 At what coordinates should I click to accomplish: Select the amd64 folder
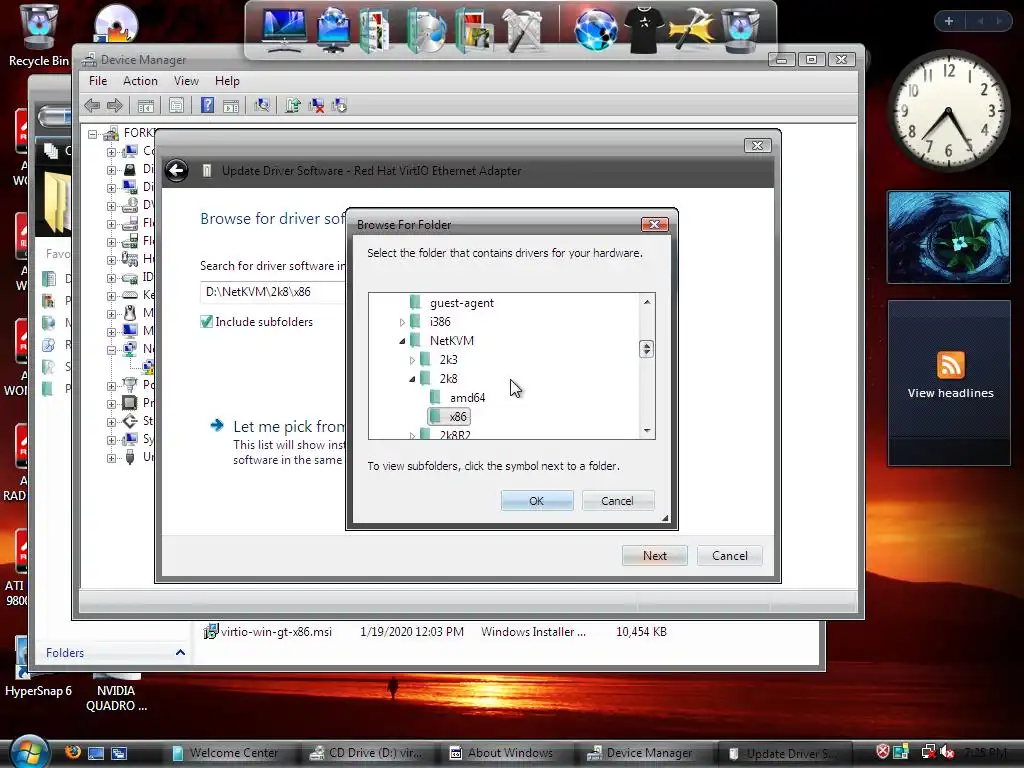pyautogui.click(x=467, y=398)
